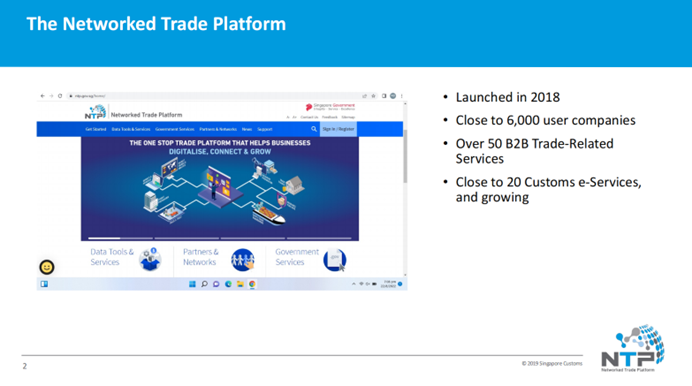Open the Partners & Networks people icon
Image resolution: width=692 pixels, height=386 pixels.
(x=243, y=260)
